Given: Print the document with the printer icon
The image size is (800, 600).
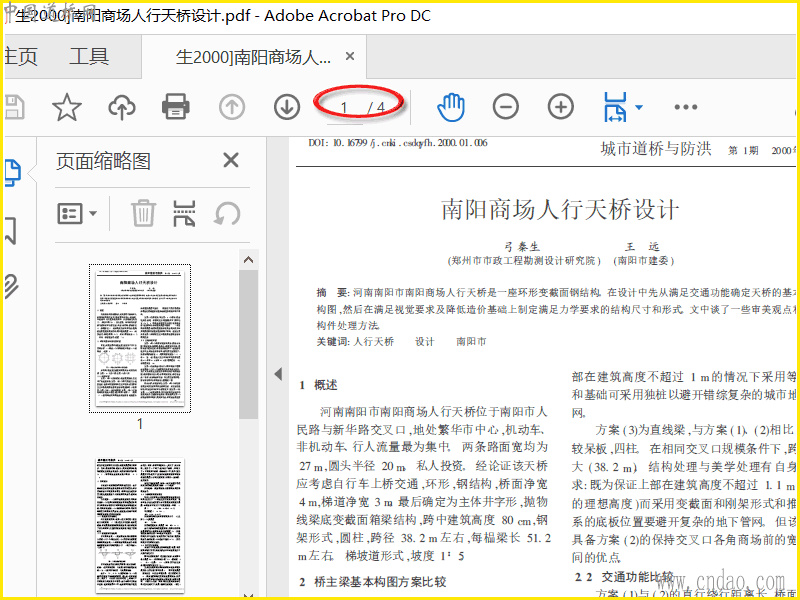Looking at the screenshot, I should [x=176, y=107].
